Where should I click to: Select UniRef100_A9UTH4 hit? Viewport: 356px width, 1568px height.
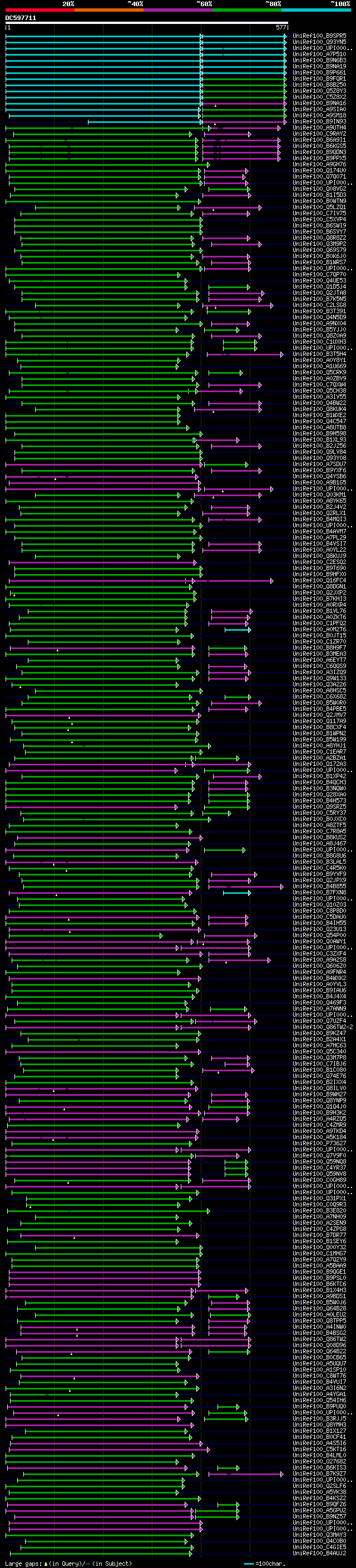[319, 128]
